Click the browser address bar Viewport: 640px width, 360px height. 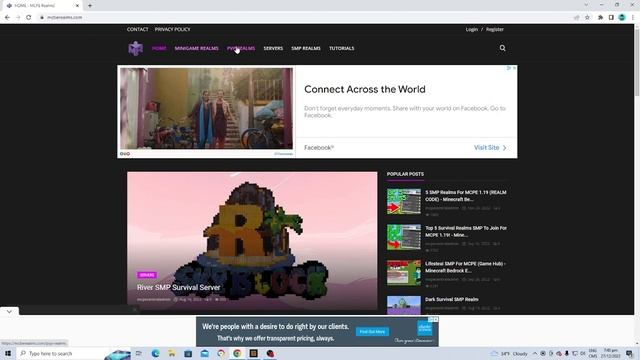[306, 17]
